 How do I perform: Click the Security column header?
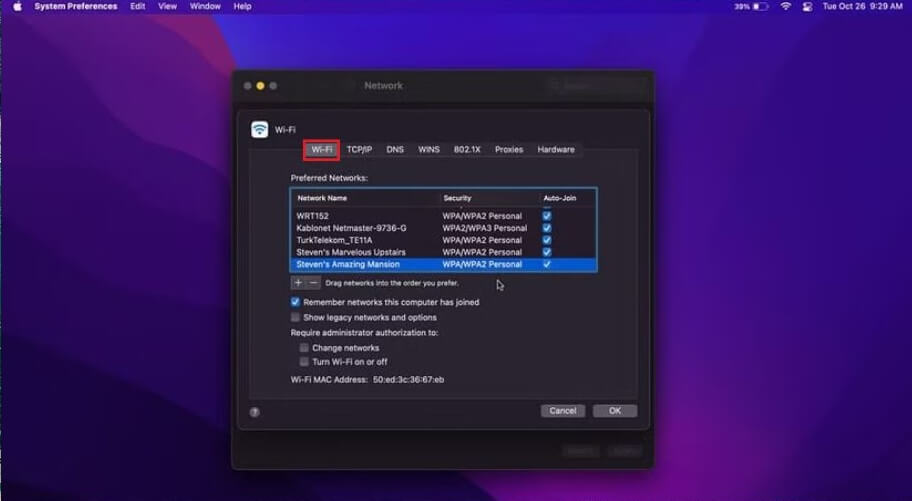tap(457, 198)
